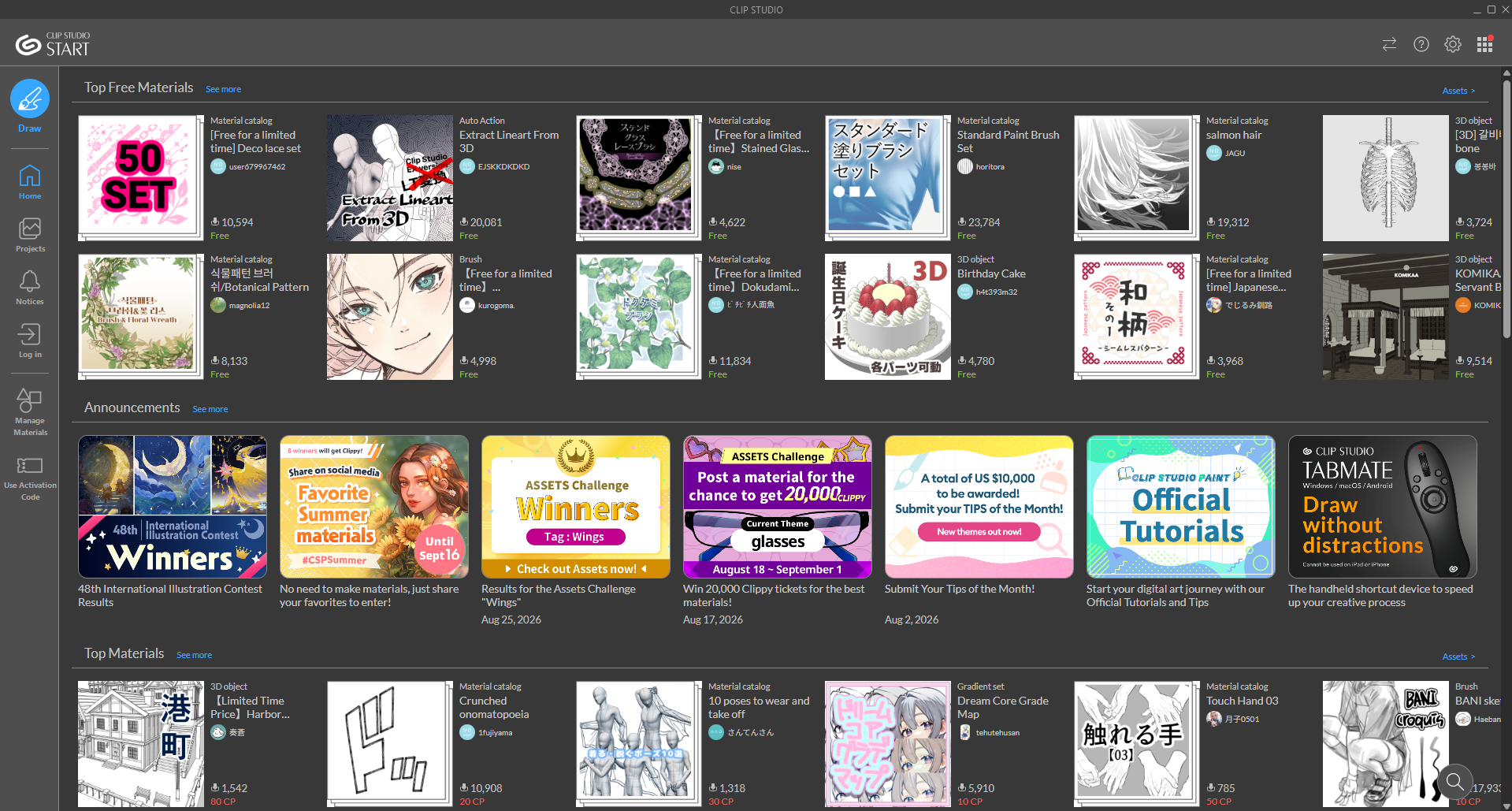Click the magnolia12 author avatar
The width and height of the screenshot is (1512, 811).
[218, 305]
